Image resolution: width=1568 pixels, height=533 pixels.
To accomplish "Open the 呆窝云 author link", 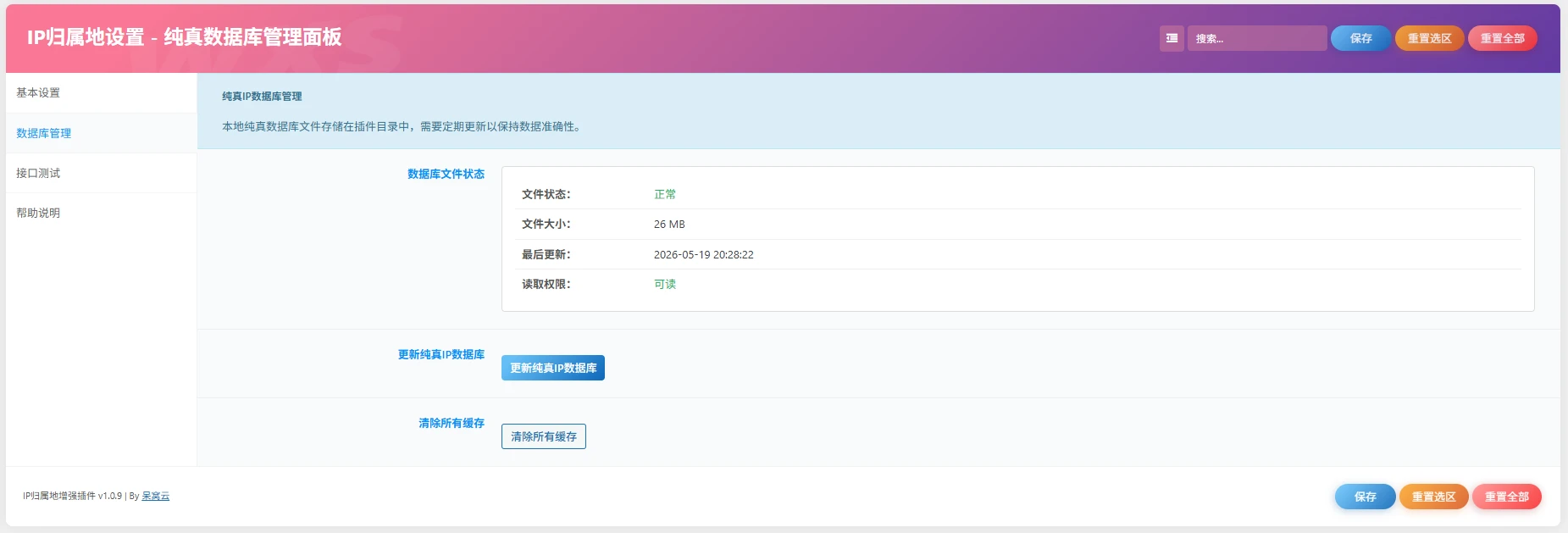I will [155, 496].
